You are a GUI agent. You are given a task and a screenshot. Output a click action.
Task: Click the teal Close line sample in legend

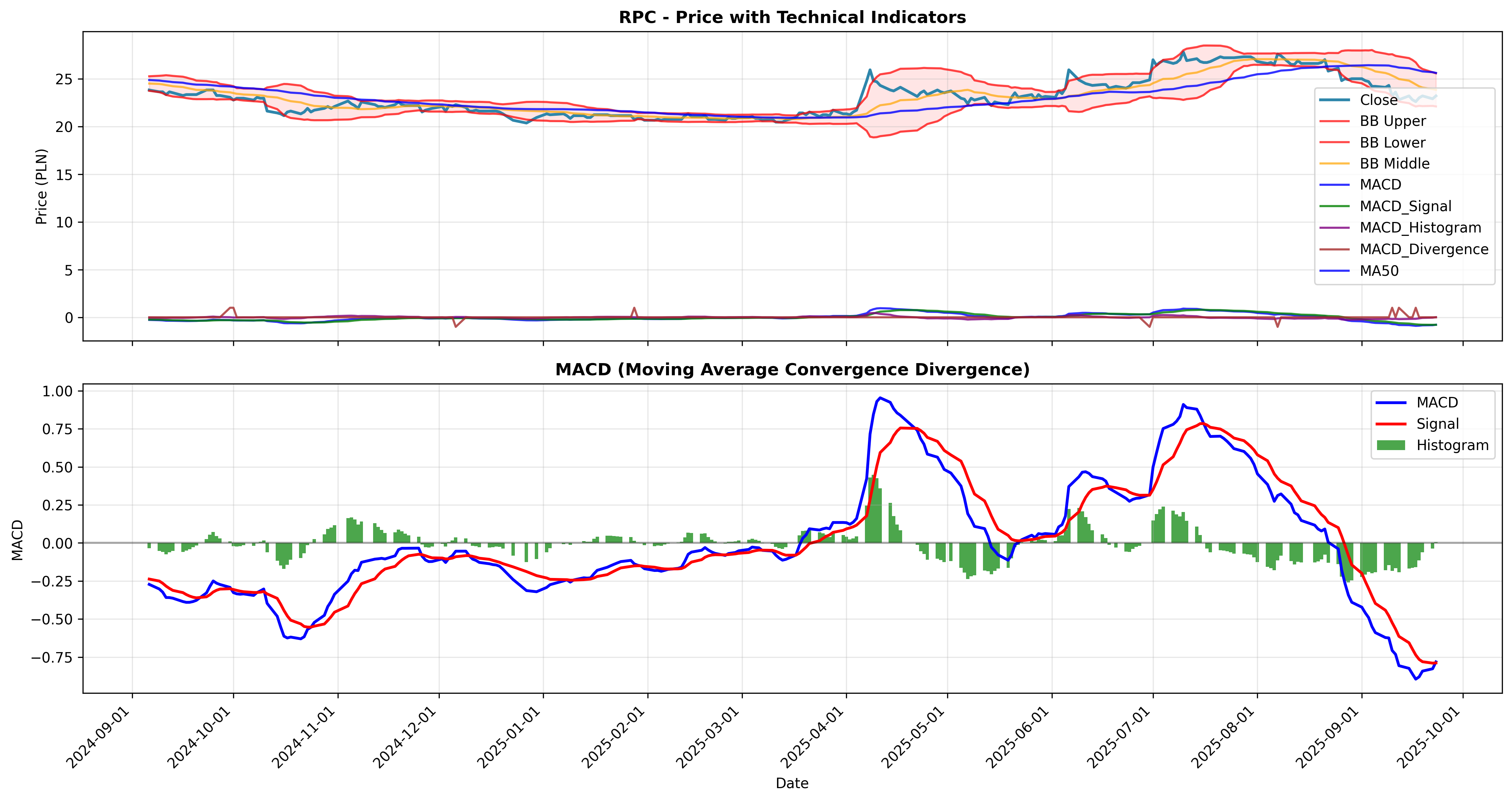[x=1335, y=100]
